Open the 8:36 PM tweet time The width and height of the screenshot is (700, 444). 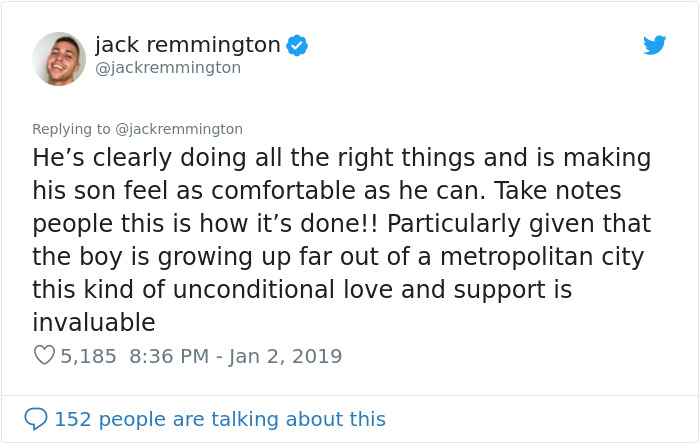point(169,356)
